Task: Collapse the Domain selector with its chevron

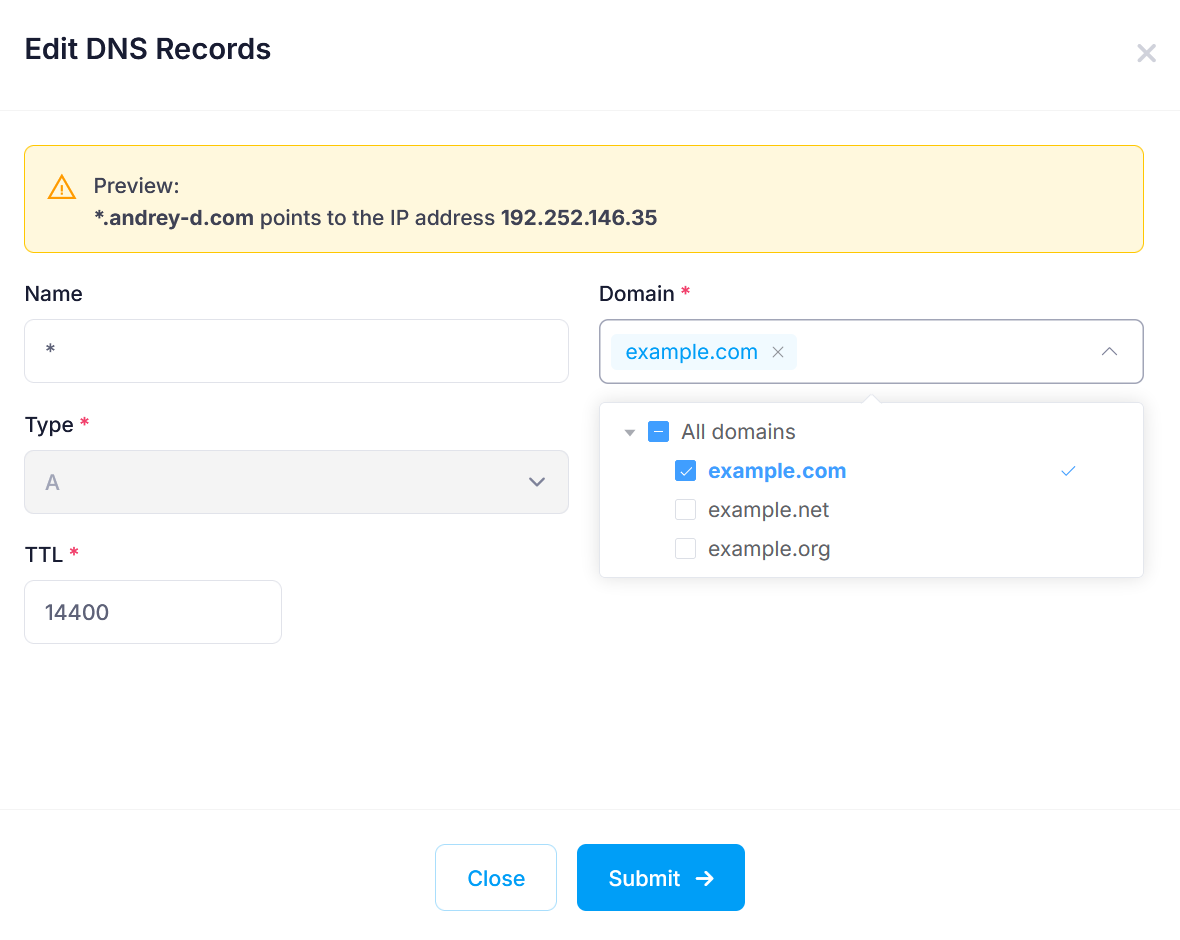Action: point(1109,351)
